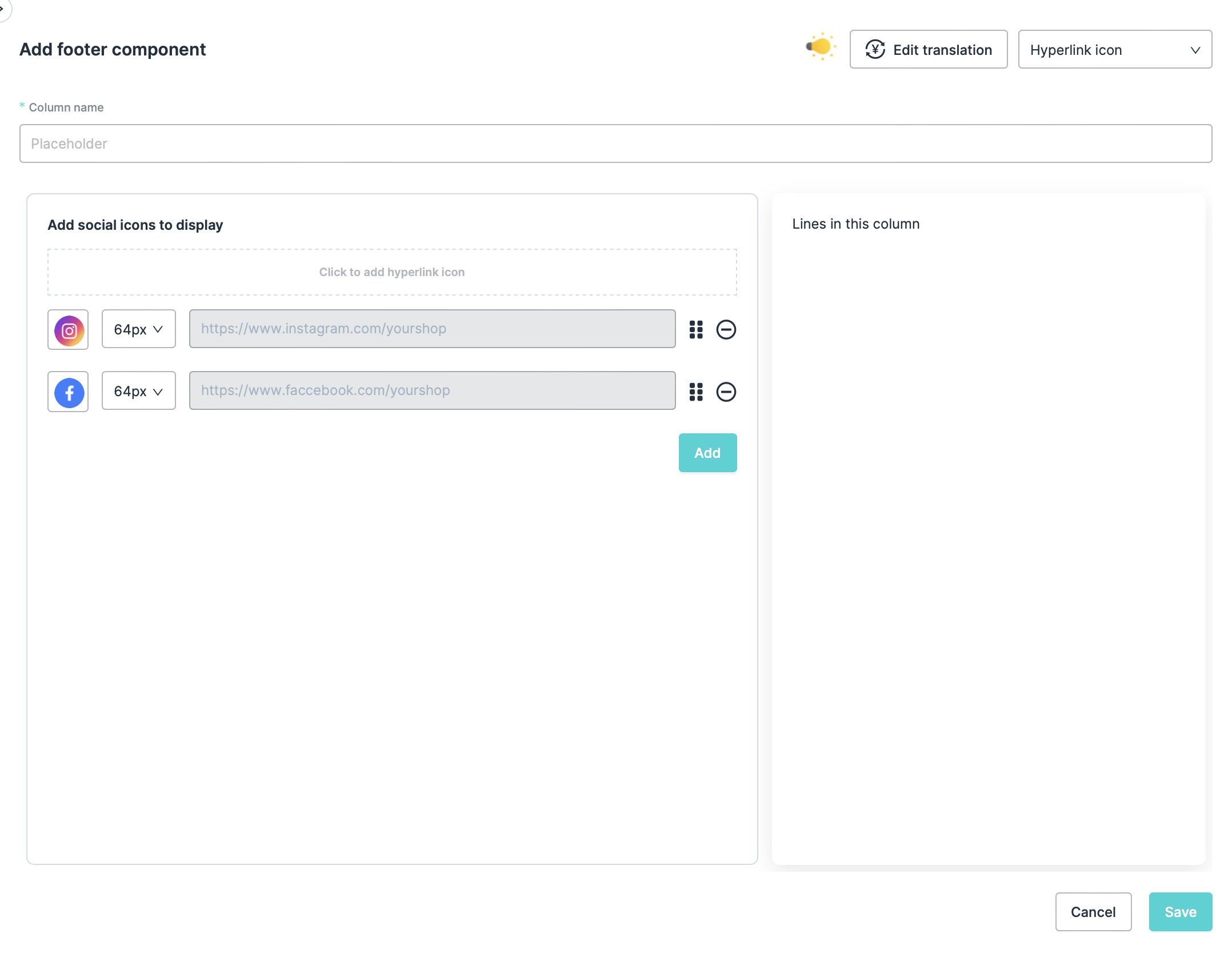Click the Save button
1232x965 pixels.
pyautogui.click(x=1180, y=912)
